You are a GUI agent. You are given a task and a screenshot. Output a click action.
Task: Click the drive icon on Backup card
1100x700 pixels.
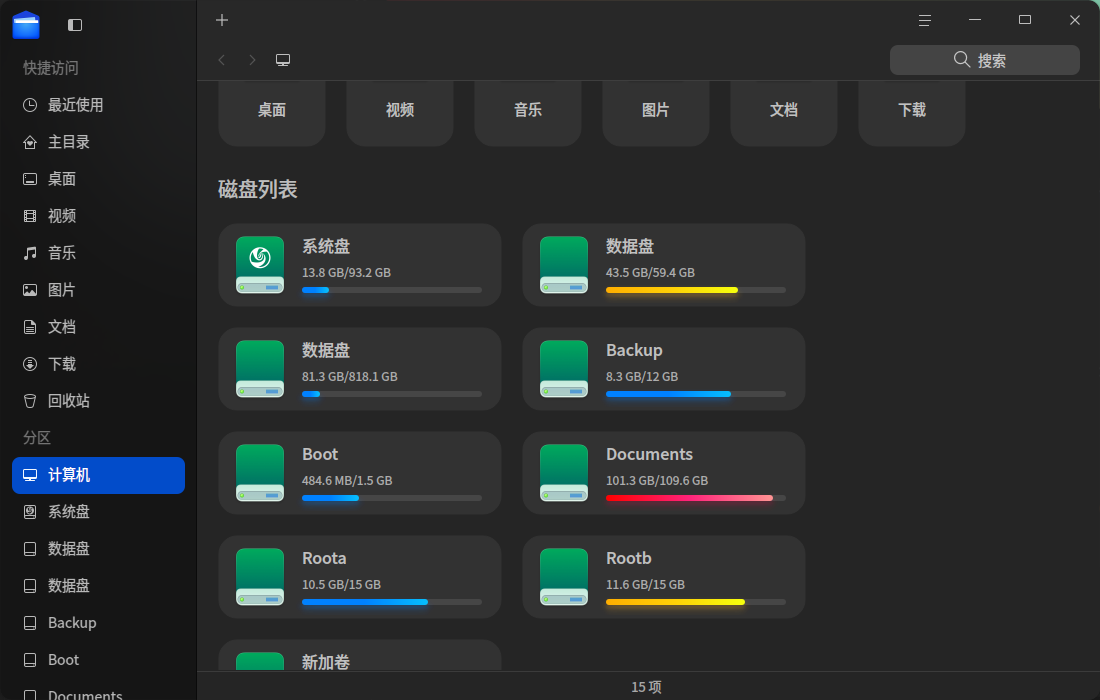point(563,369)
